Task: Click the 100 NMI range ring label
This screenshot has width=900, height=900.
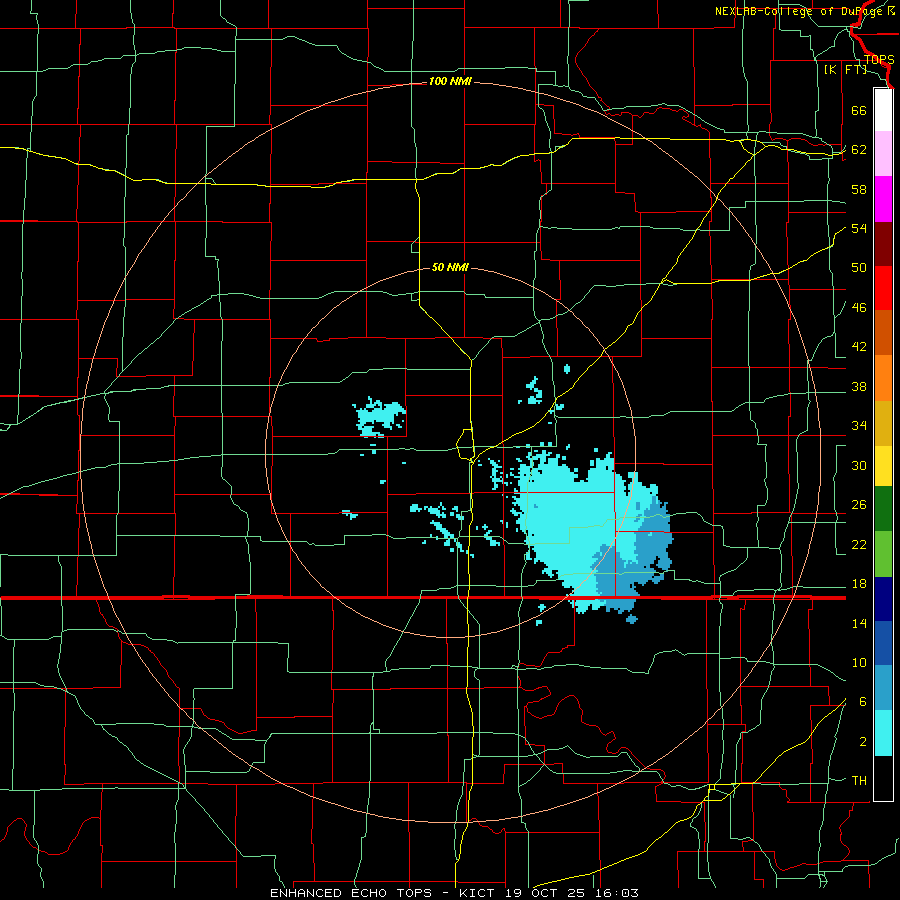Action: (x=450, y=82)
